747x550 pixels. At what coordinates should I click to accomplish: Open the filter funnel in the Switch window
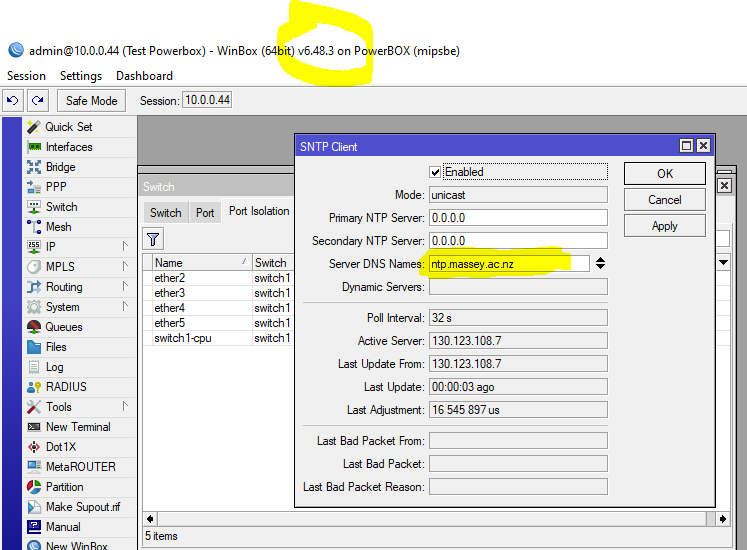[x=153, y=239]
